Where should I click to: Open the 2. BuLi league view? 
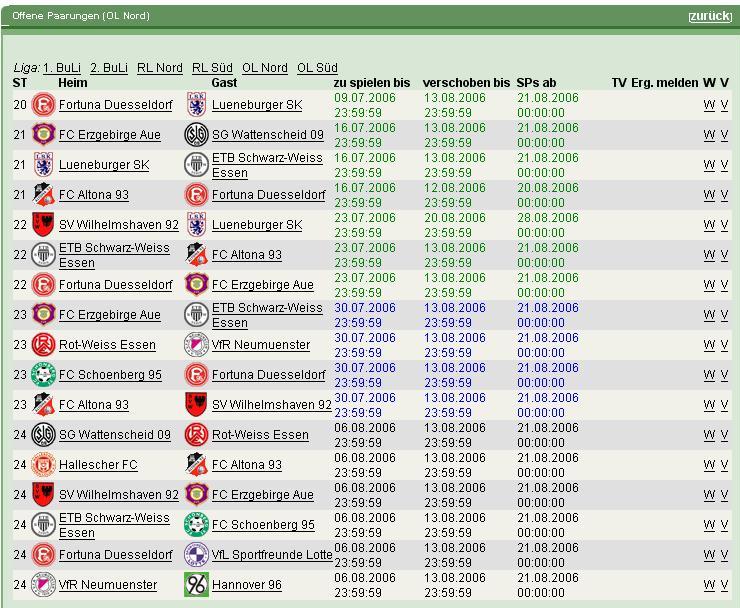(109, 68)
